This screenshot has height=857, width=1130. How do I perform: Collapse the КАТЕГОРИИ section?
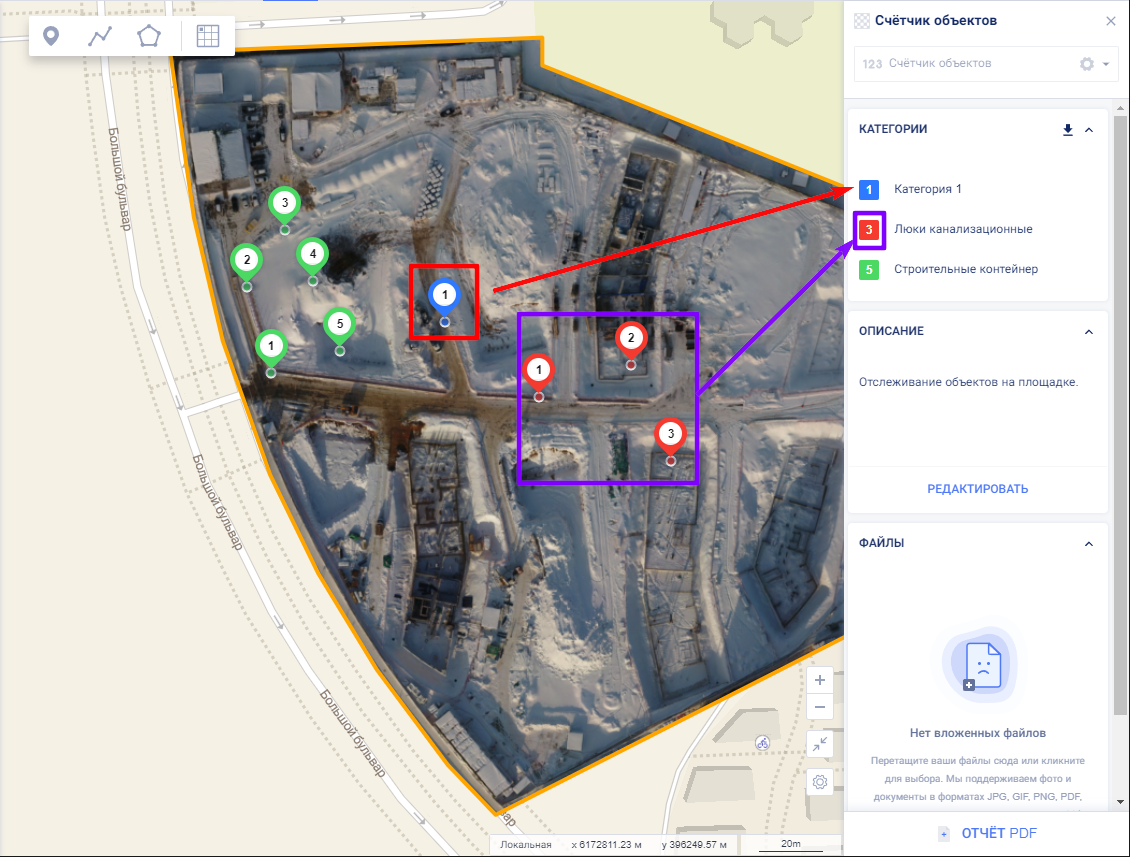pos(1089,130)
